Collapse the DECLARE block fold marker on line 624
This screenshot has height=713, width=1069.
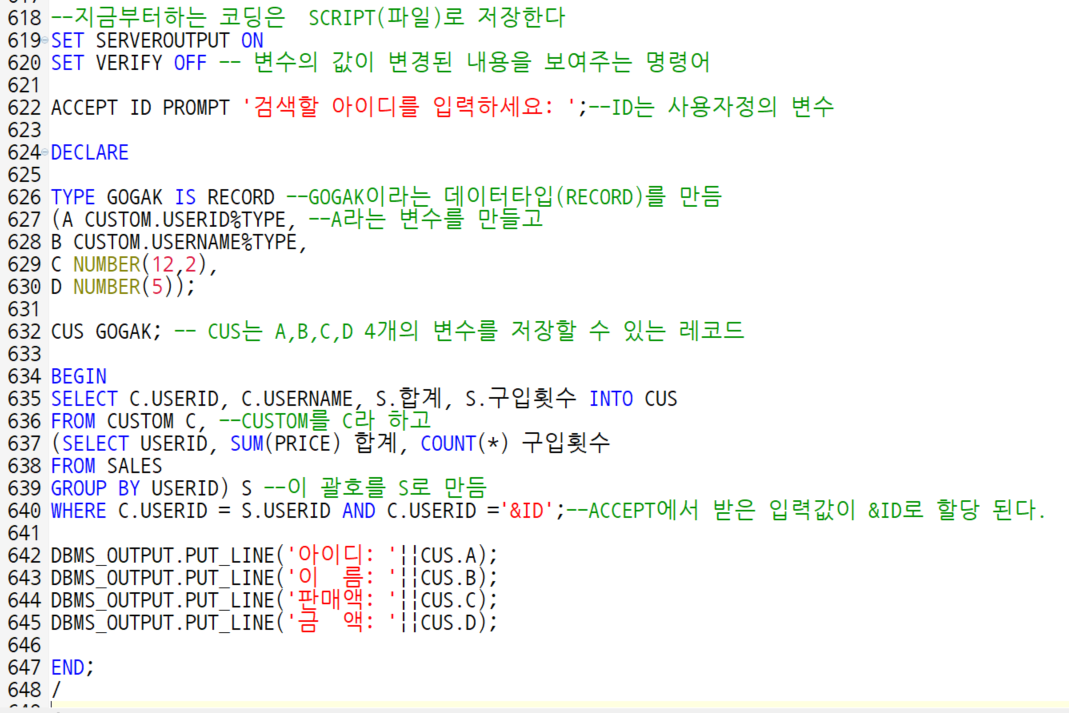(43, 152)
